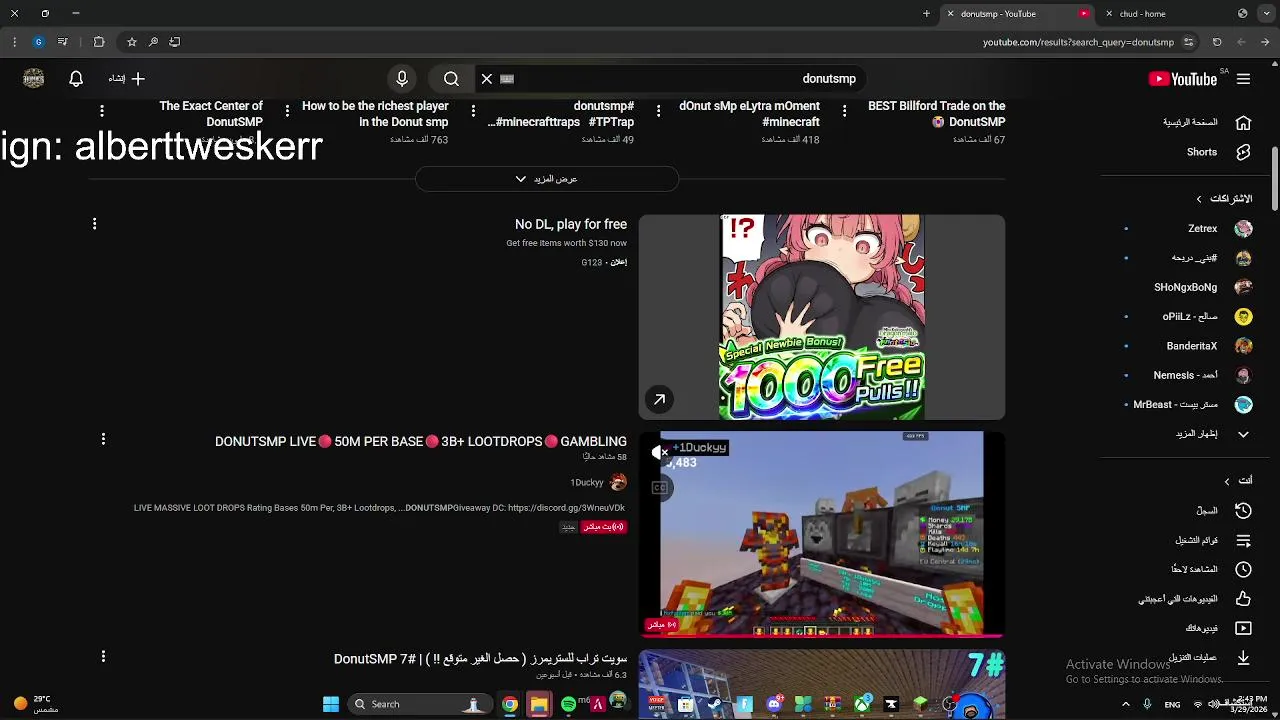Open the Create (+) button
The height and width of the screenshot is (720, 1280).
tap(127, 79)
